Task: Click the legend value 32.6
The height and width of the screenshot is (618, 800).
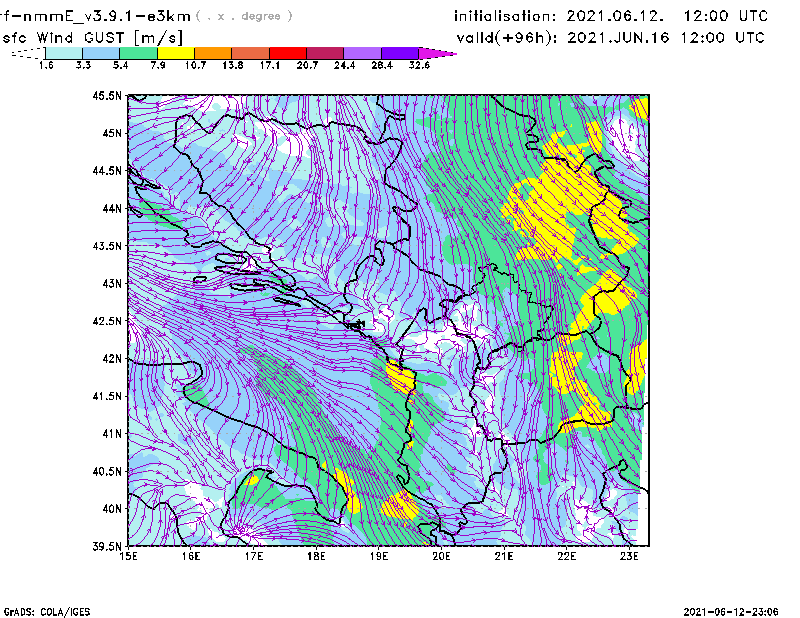Action: [x=419, y=65]
